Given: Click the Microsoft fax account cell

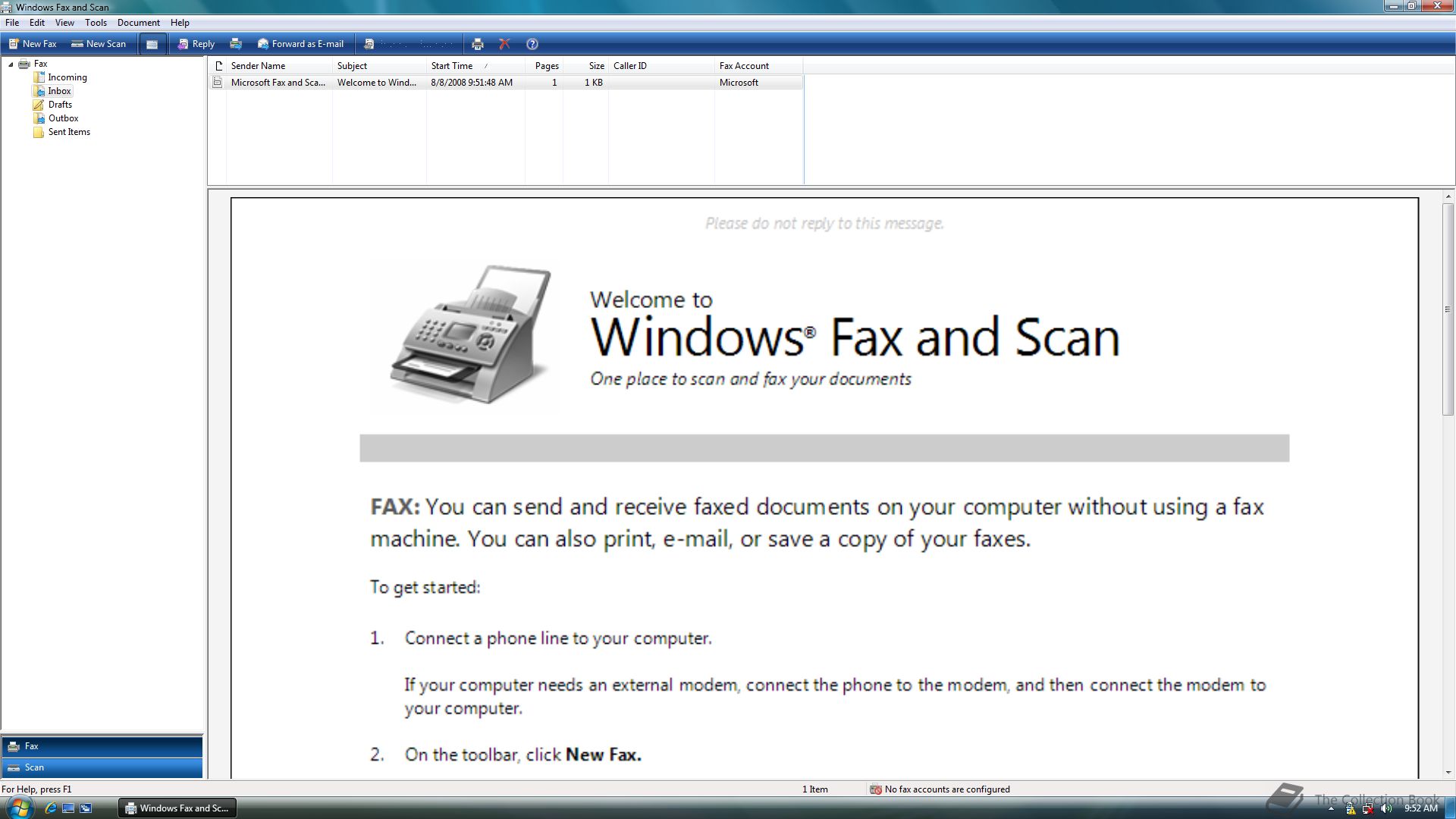Looking at the screenshot, I should pos(739,83).
